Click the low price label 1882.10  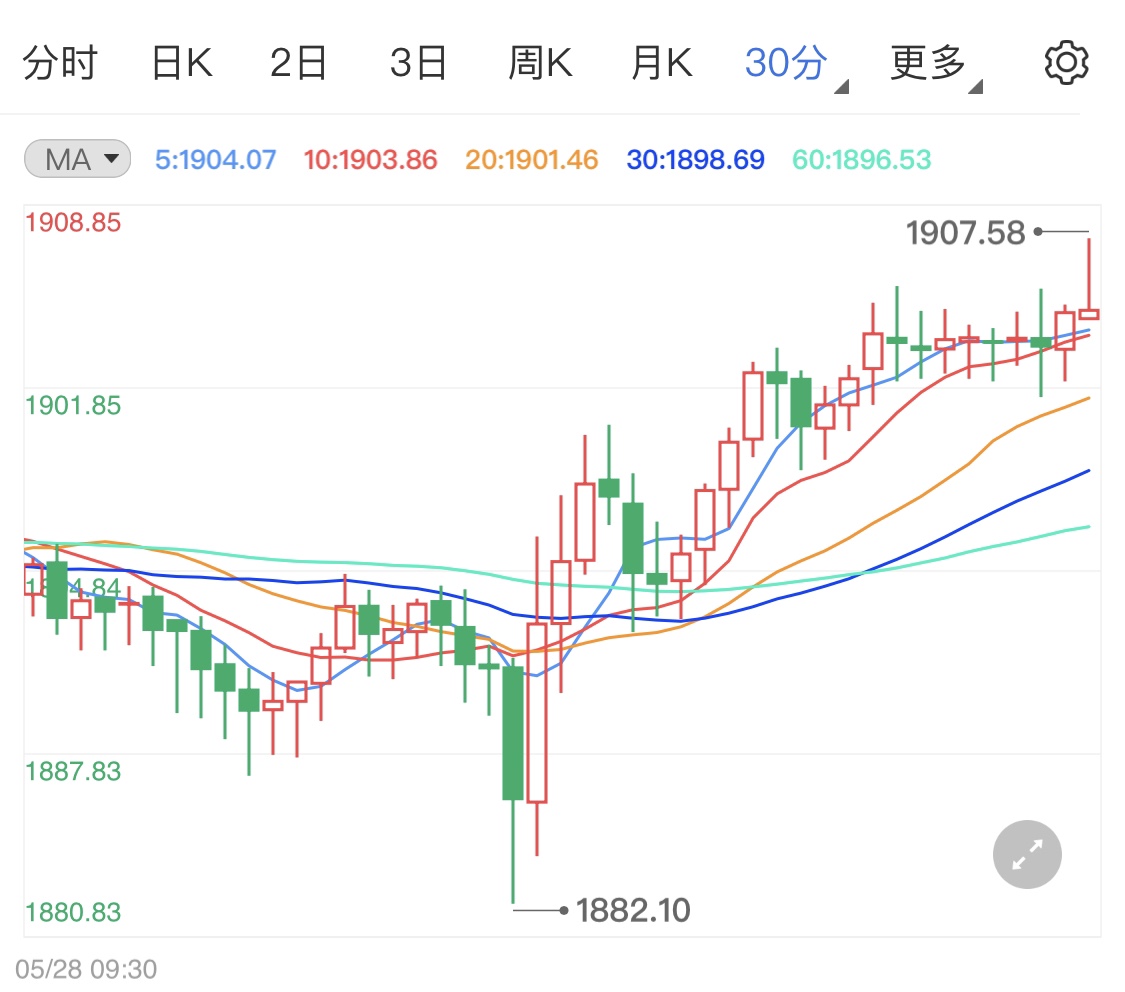[x=633, y=910]
